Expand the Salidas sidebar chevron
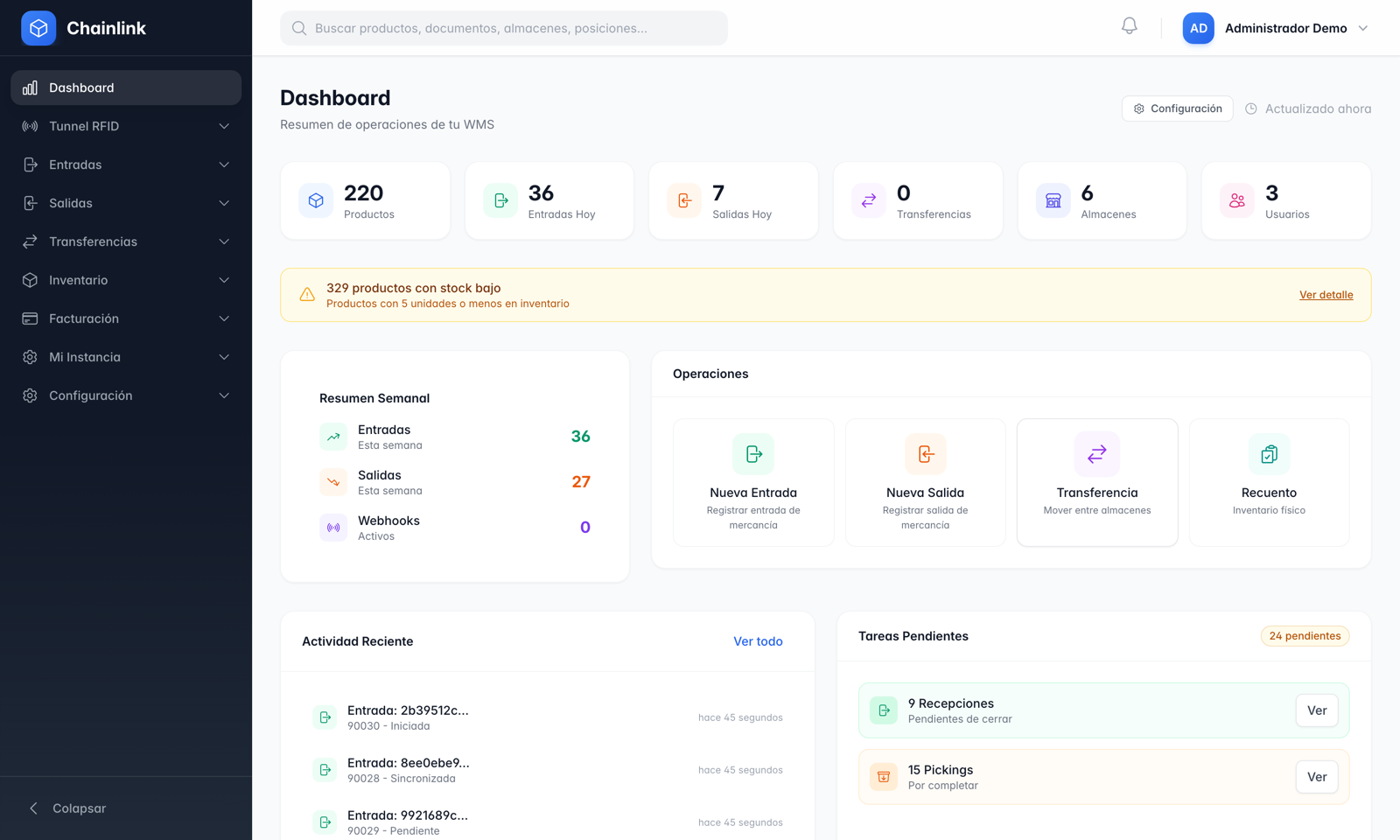The height and width of the screenshot is (840, 1400). 224,203
